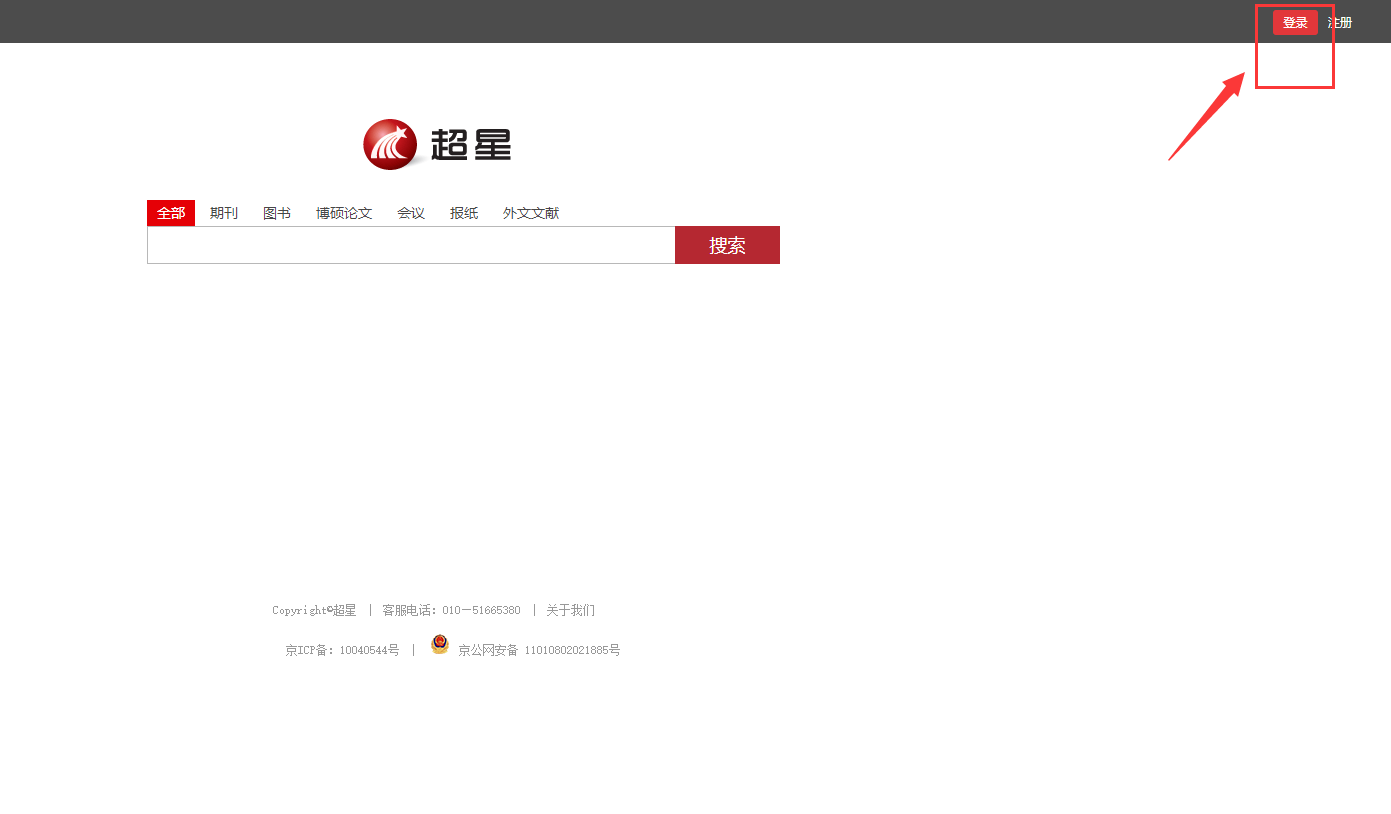Select the 全部 search tab
This screenshot has width=1391, height=814.
point(171,213)
